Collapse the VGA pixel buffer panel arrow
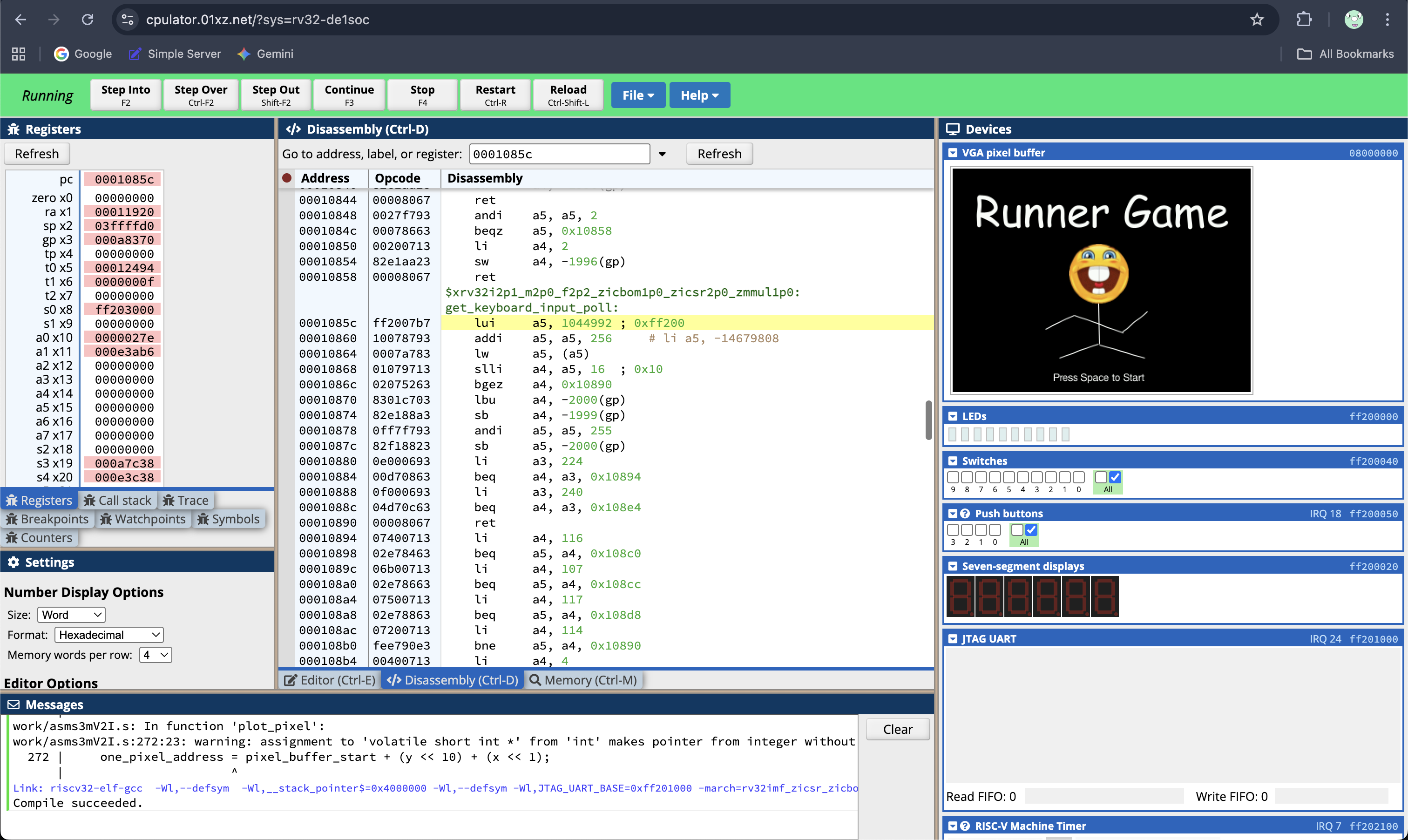The image size is (1408, 840). click(953, 153)
